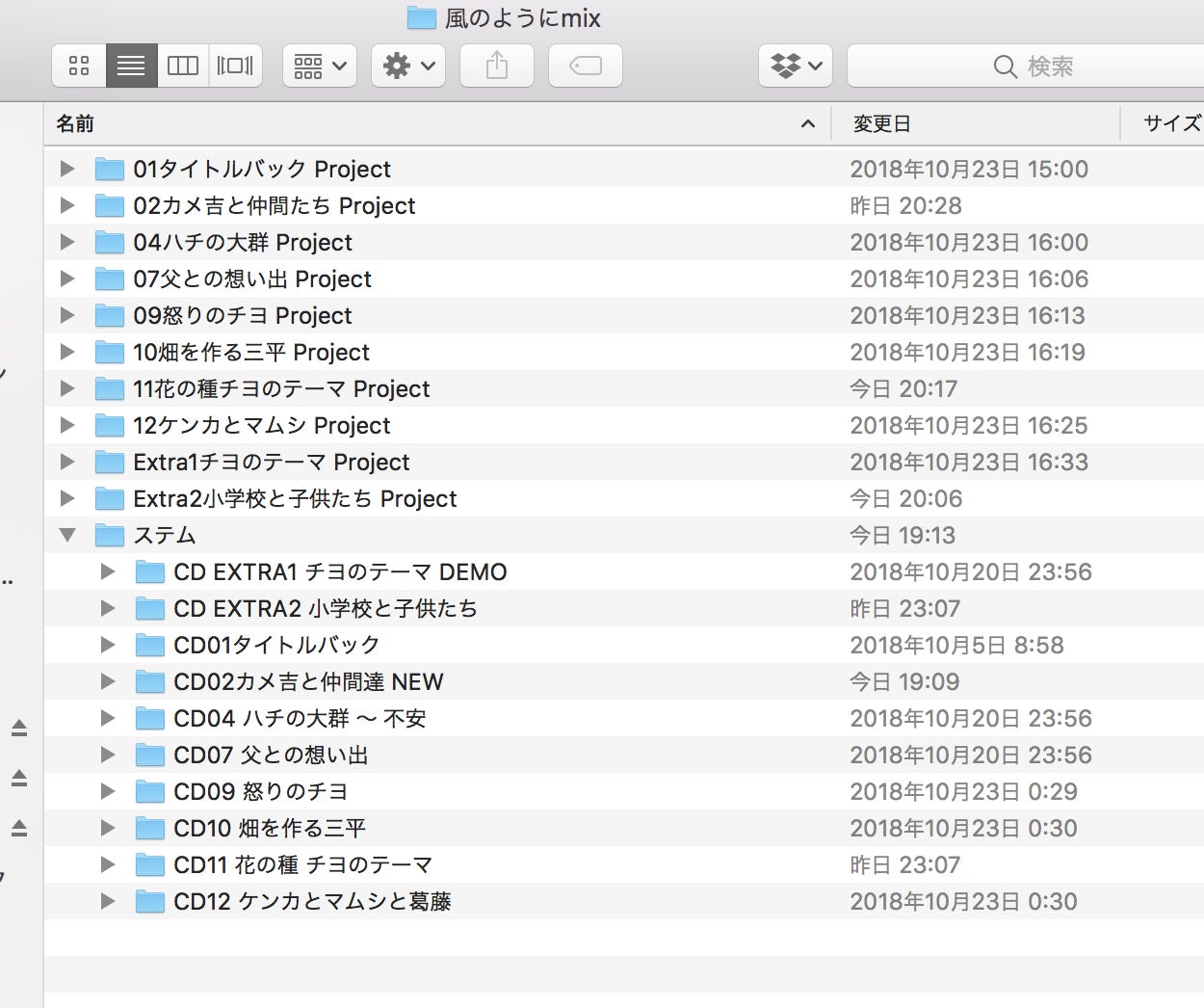Click folder icon of CD09 怒りのチヨ

[x=150, y=791]
